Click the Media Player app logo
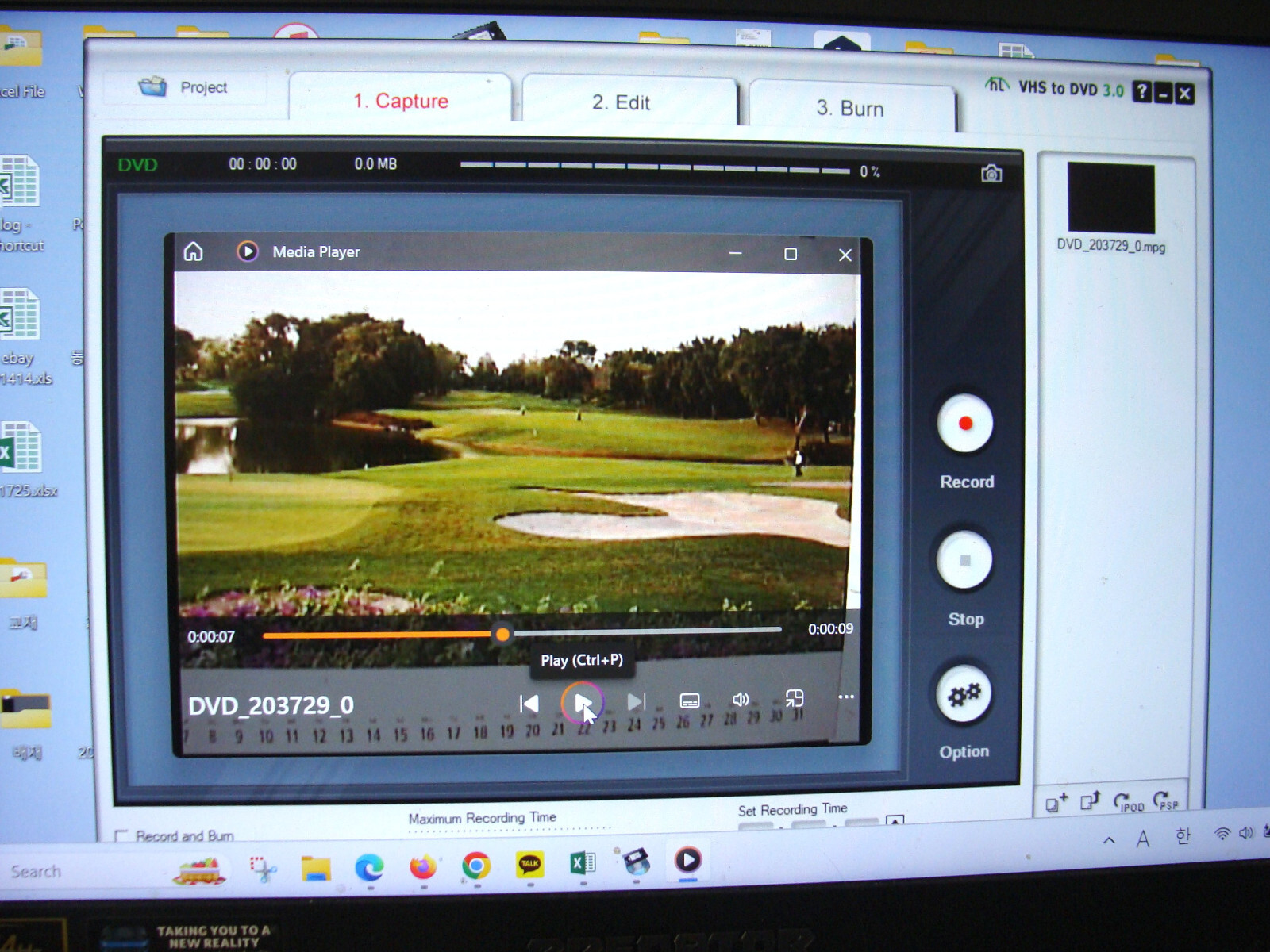 pyautogui.click(x=248, y=252)
